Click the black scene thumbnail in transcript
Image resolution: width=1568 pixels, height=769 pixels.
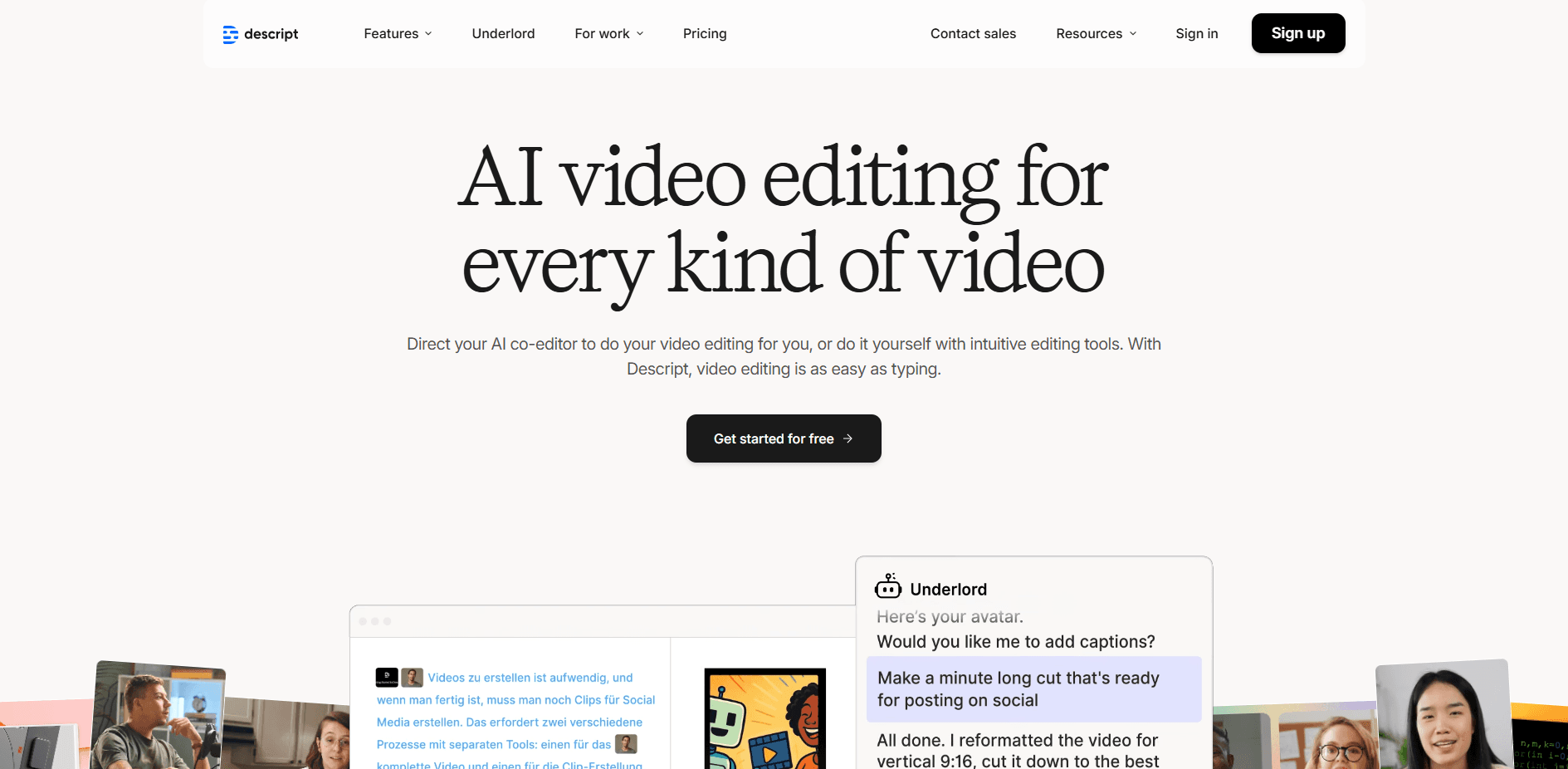point(387,678)
